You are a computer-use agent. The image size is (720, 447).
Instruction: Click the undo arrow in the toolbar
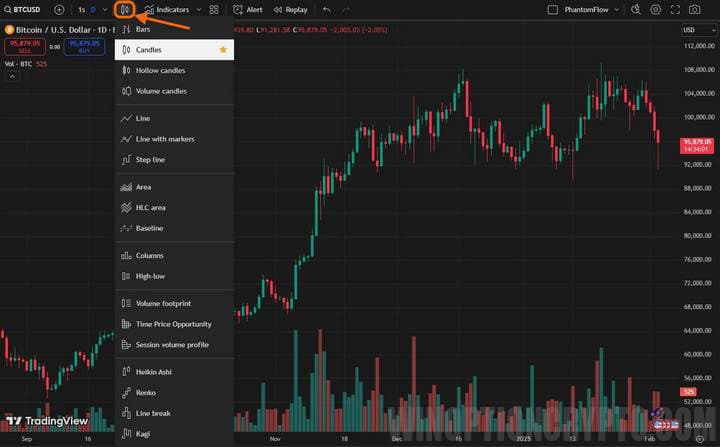click(x=326, y=10)
